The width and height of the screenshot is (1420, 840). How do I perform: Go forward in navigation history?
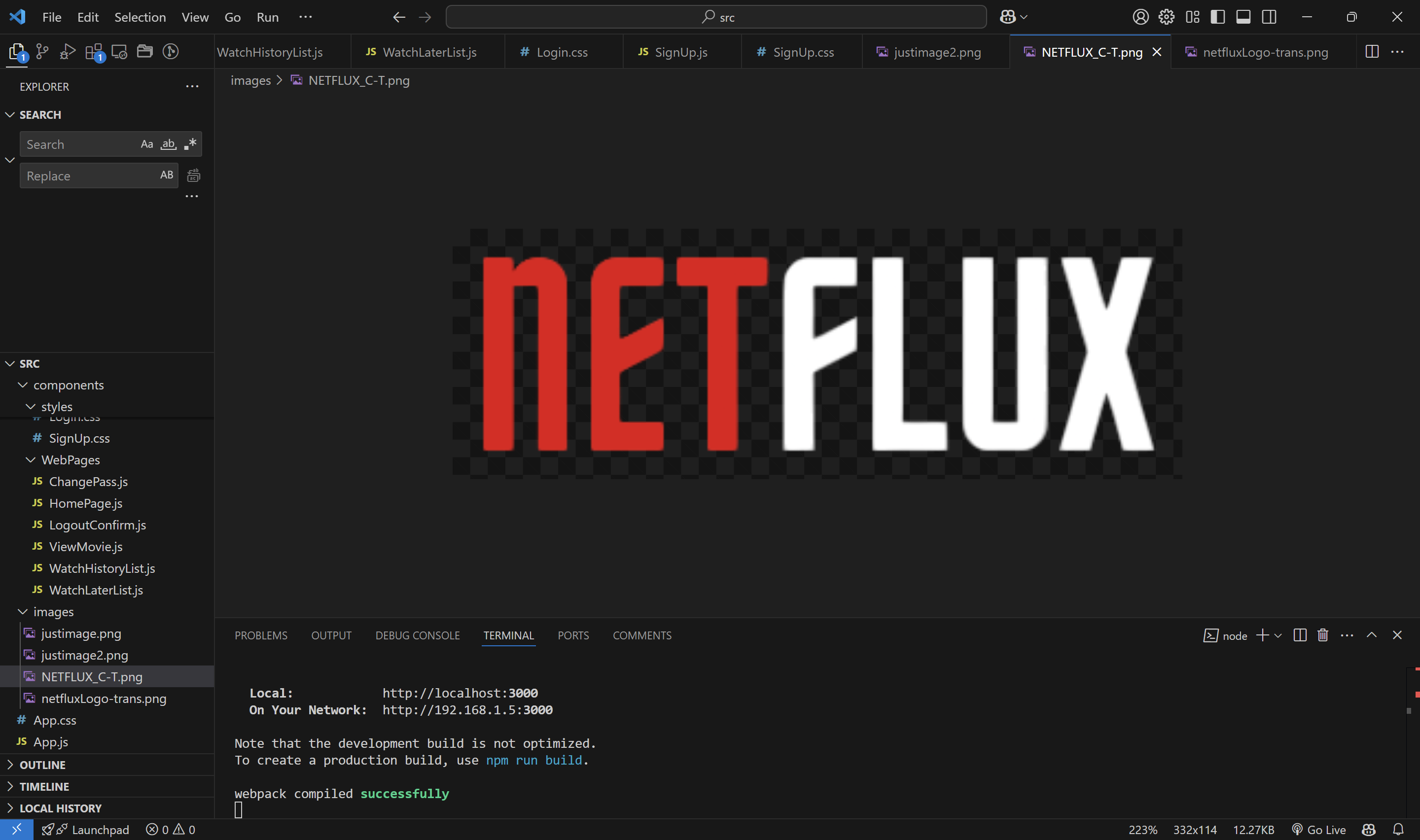[x=425, y=17]
